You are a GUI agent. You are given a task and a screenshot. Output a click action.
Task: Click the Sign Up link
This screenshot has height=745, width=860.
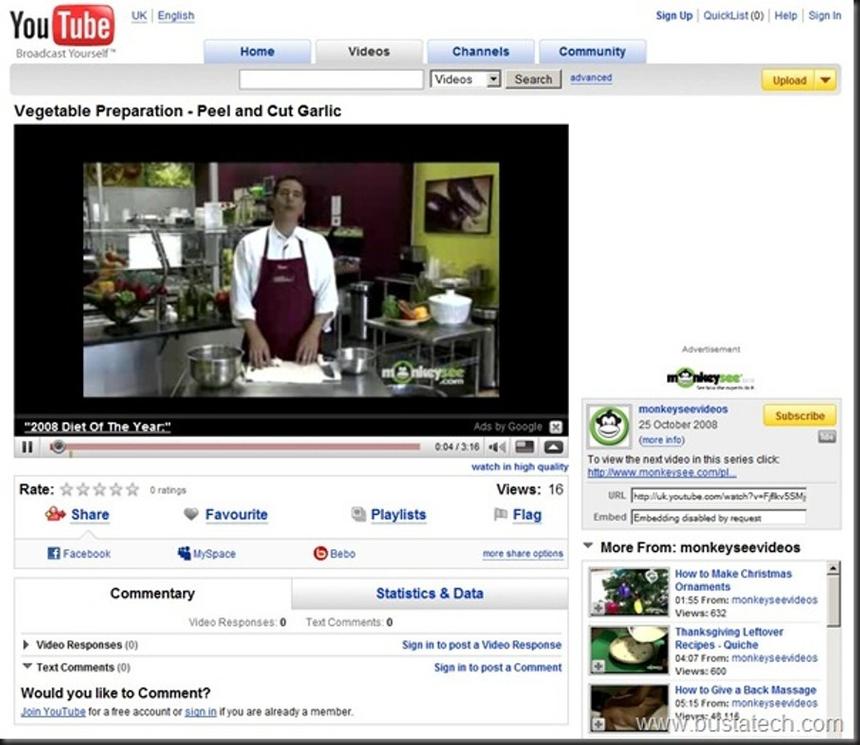674,15
